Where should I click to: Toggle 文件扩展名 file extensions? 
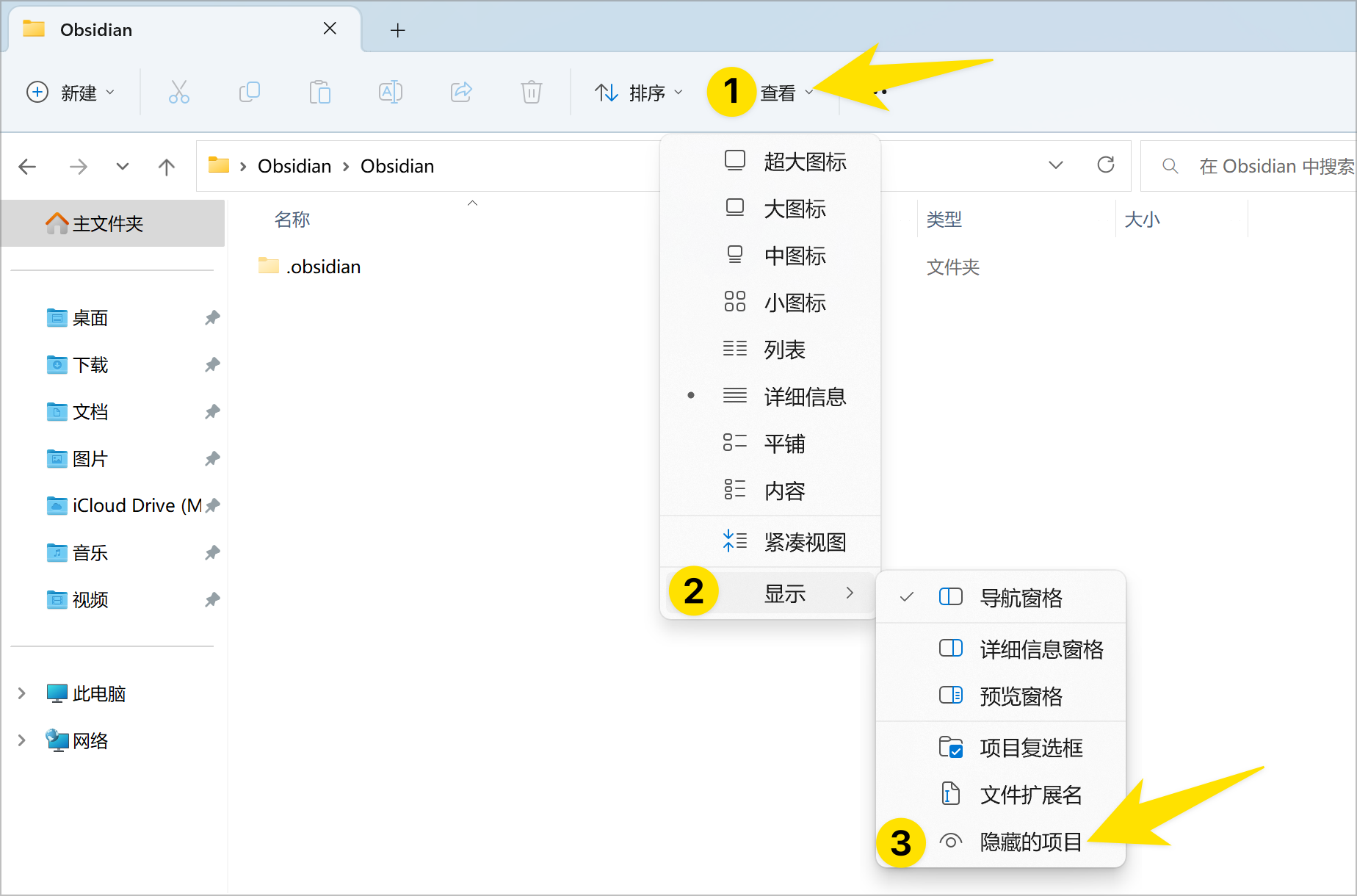pyautogui.click(x=1001, y=795)
